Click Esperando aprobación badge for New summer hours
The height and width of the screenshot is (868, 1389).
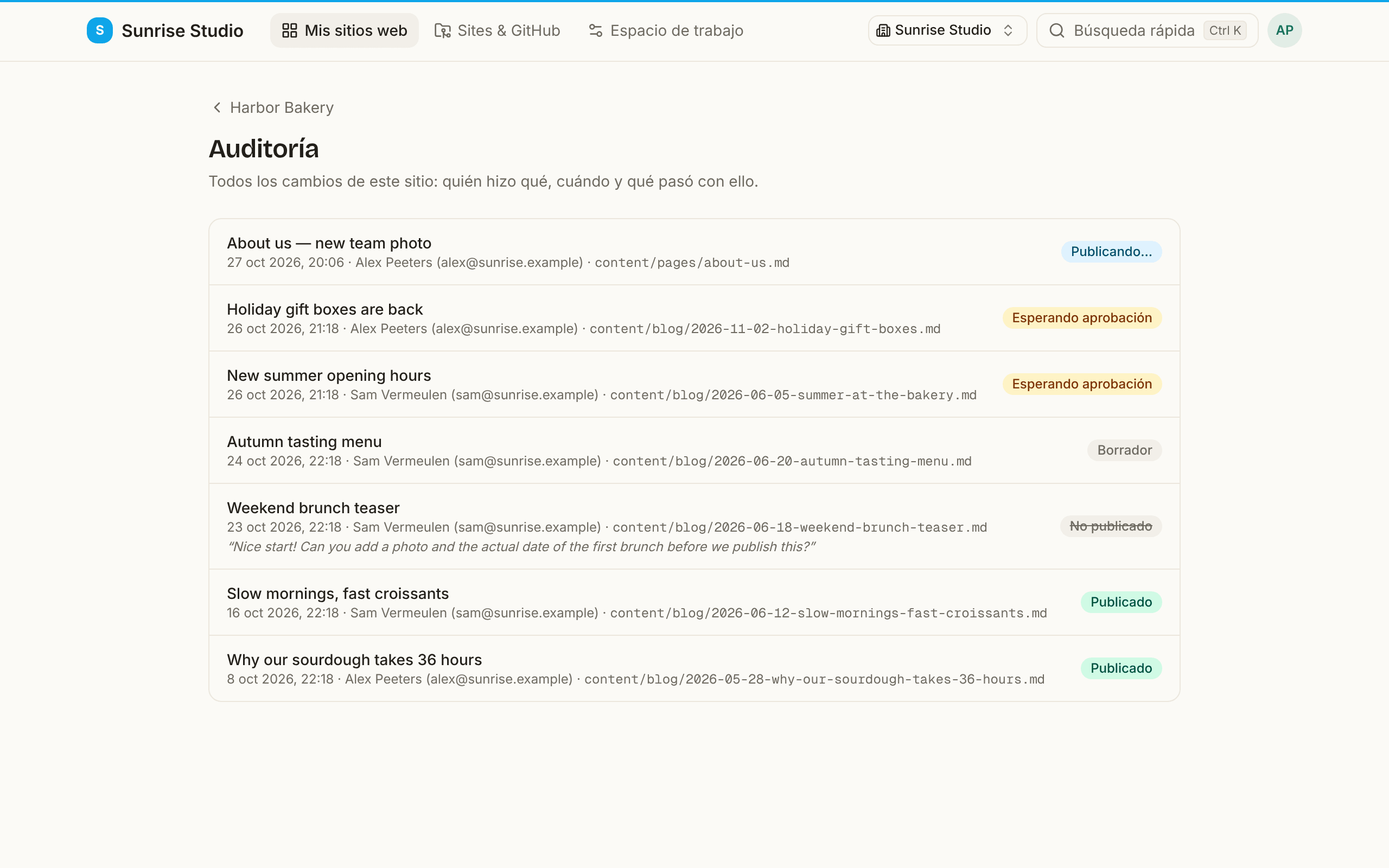coord(1082,384)
